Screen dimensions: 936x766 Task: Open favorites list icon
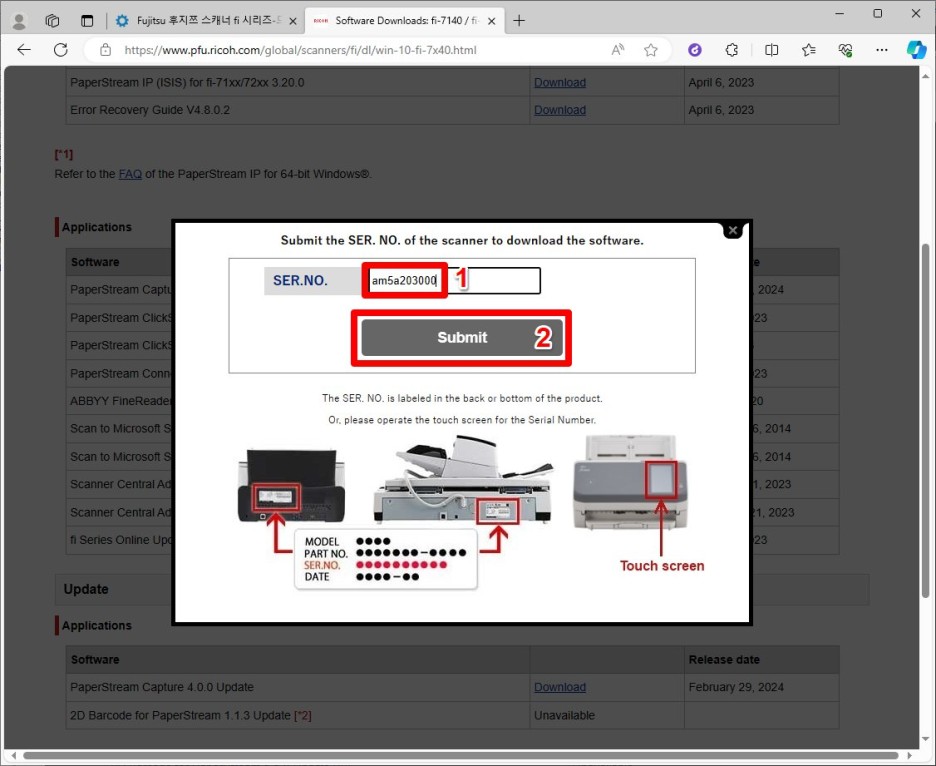[808, 50]
